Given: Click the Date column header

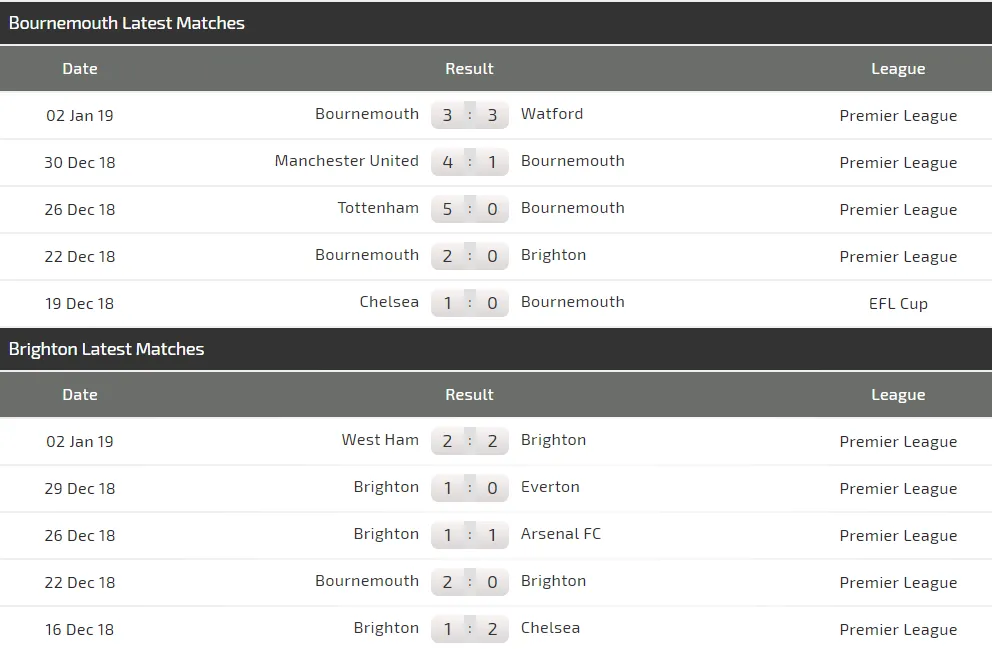Looking at the screenshot, I should tap(80, 69).
